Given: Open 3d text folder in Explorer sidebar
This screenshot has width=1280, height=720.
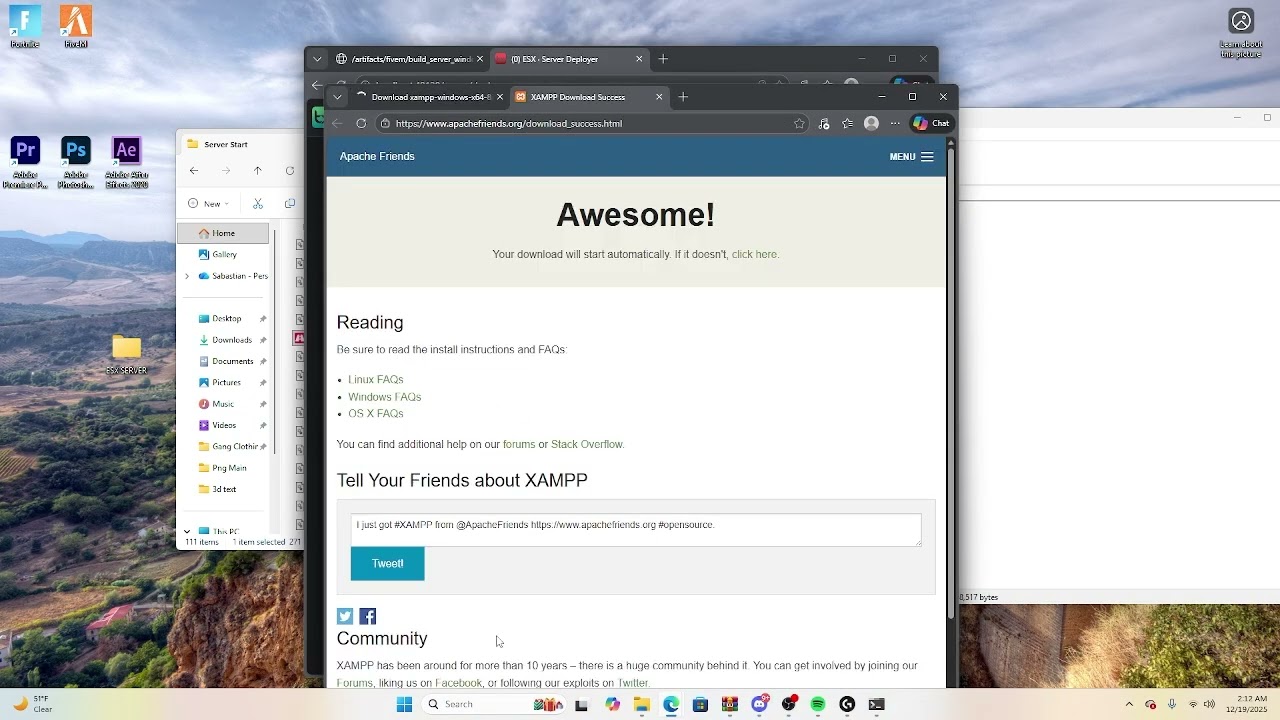Looking at the screenshot, I should [224, 489].
